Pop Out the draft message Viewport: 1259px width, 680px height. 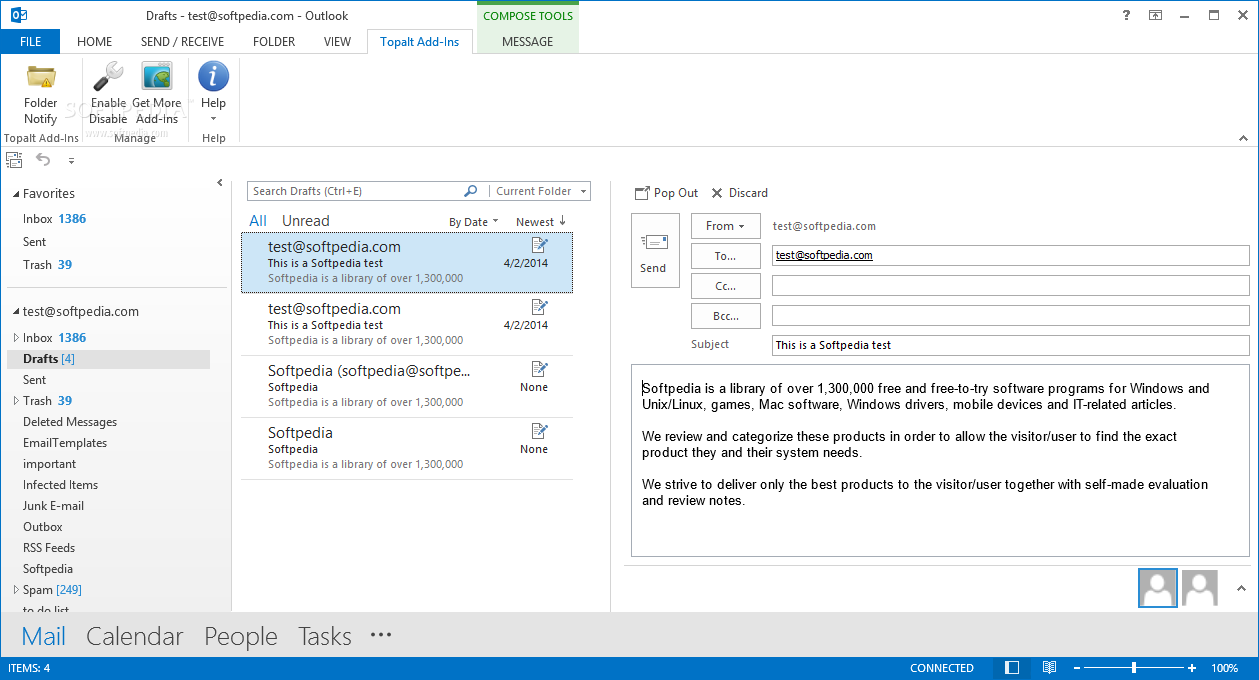[667, 193]
